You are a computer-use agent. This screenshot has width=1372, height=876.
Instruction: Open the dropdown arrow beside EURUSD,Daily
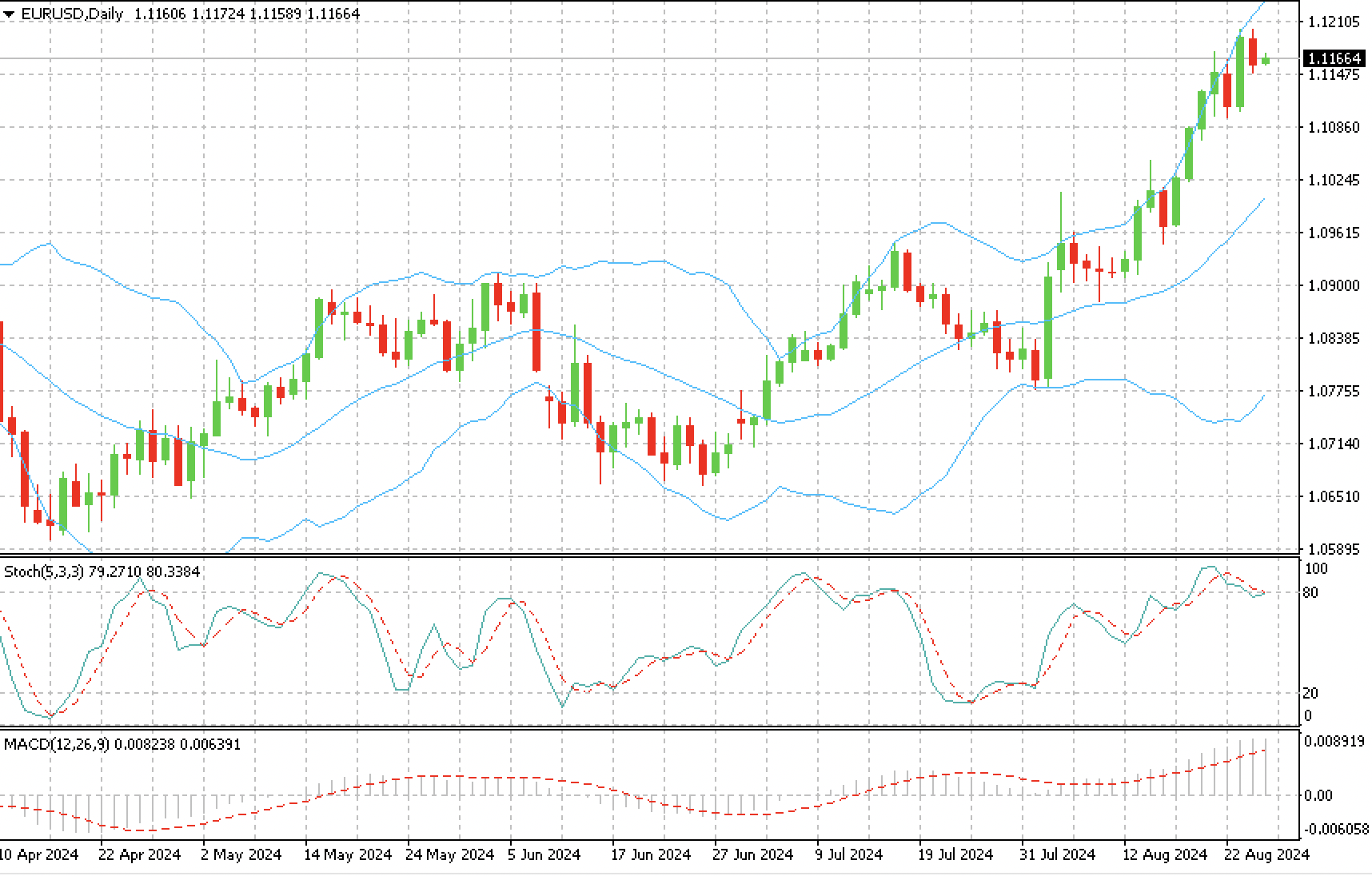click(x=9, y=14)
